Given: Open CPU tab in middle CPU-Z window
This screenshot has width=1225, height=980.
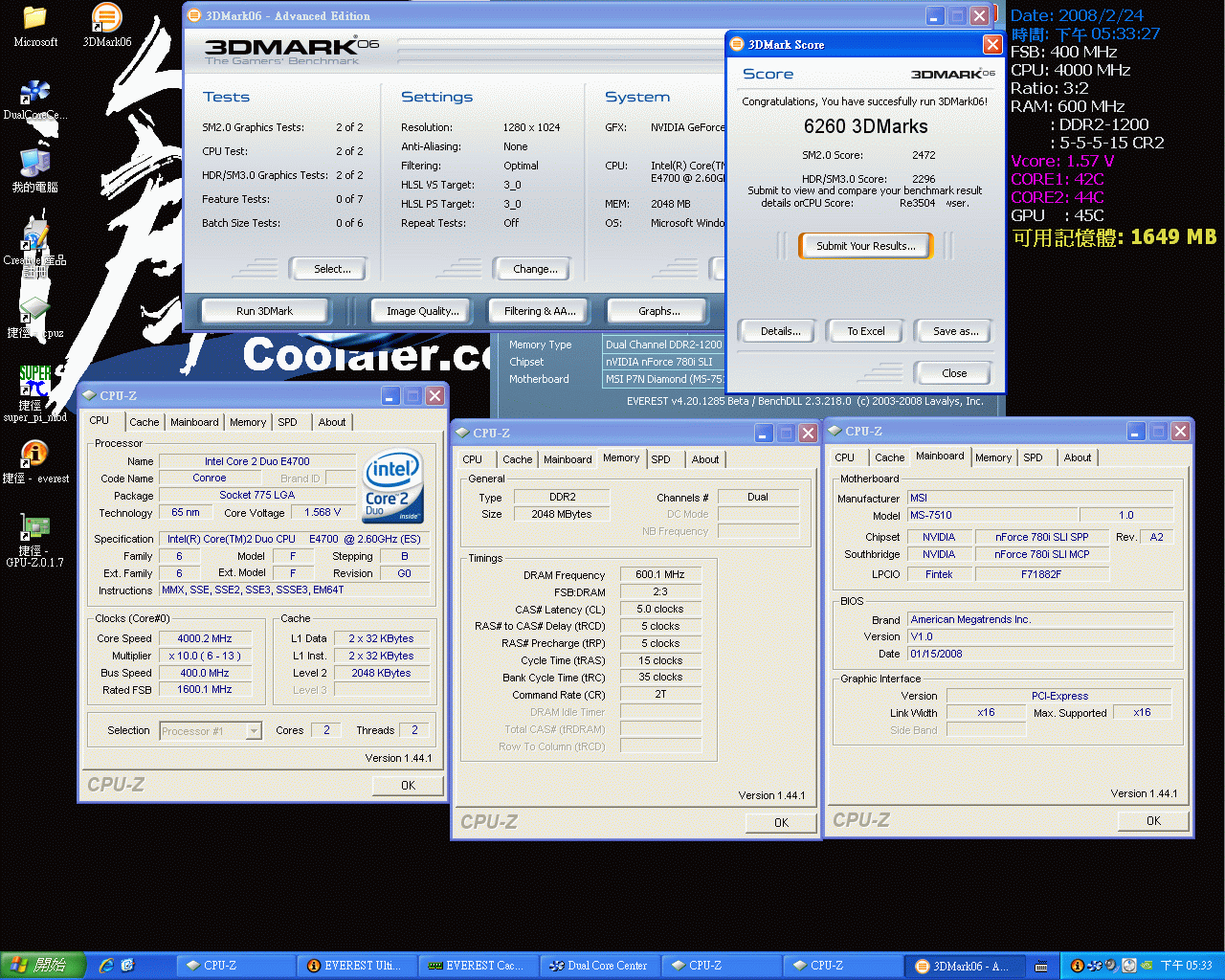Looking at the screenshot, I should [x=473, y=459].
